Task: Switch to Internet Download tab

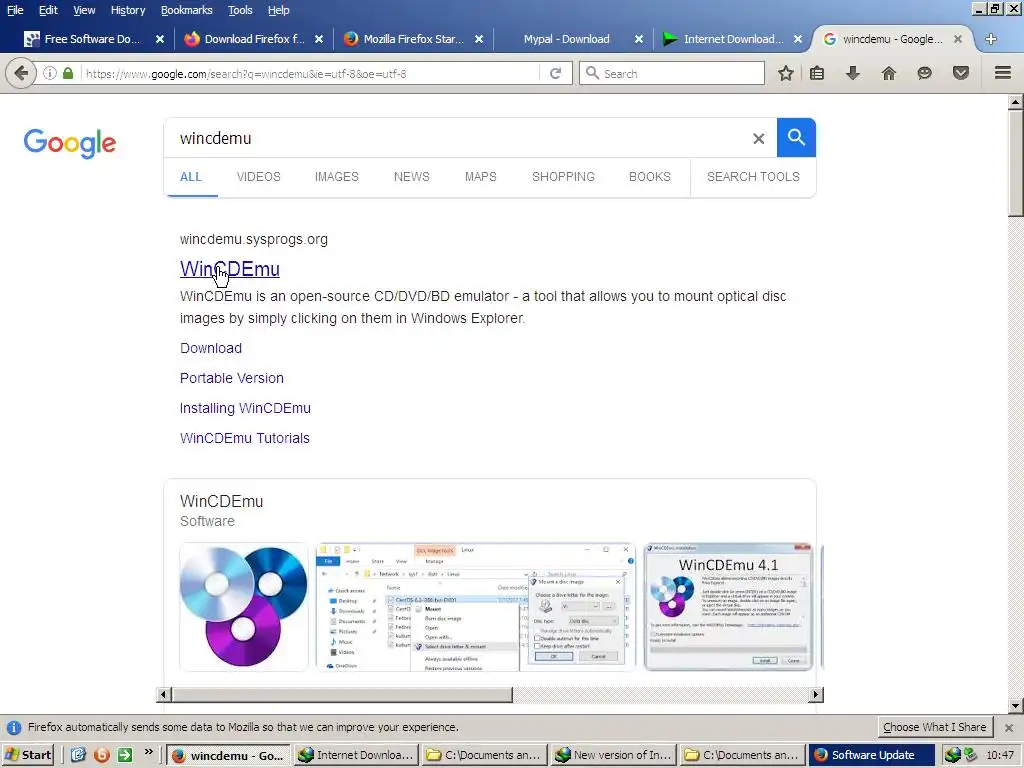Action: [x=732, y=39]
